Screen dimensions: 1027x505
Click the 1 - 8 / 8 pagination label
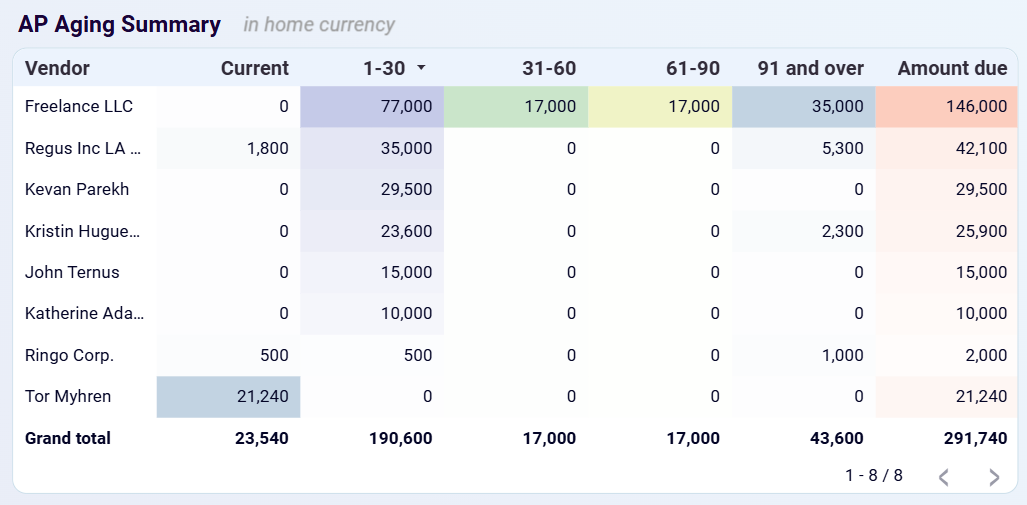[x=874, y=476]
